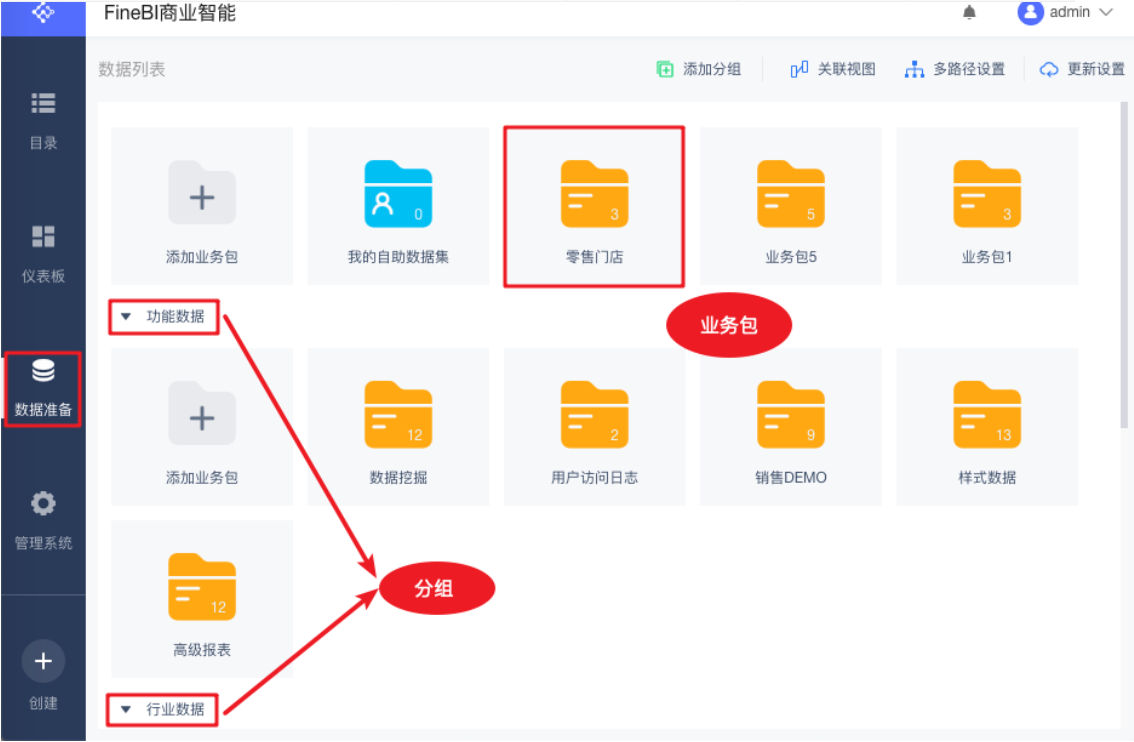Click the 功能数据 group label
The width and height of the screenshot is (1134, 742).
tap(175, 317)
